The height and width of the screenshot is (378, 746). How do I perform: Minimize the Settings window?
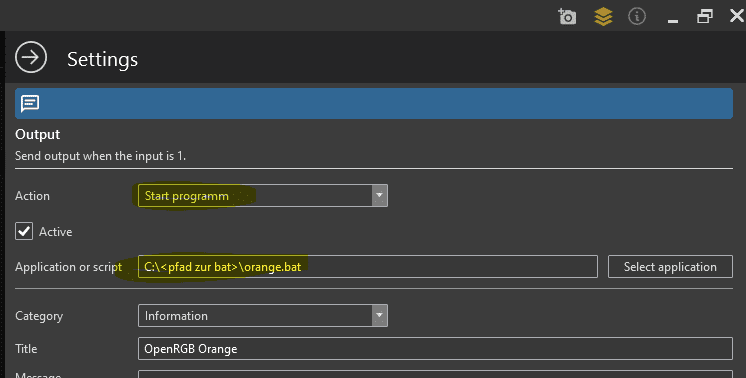673,20
